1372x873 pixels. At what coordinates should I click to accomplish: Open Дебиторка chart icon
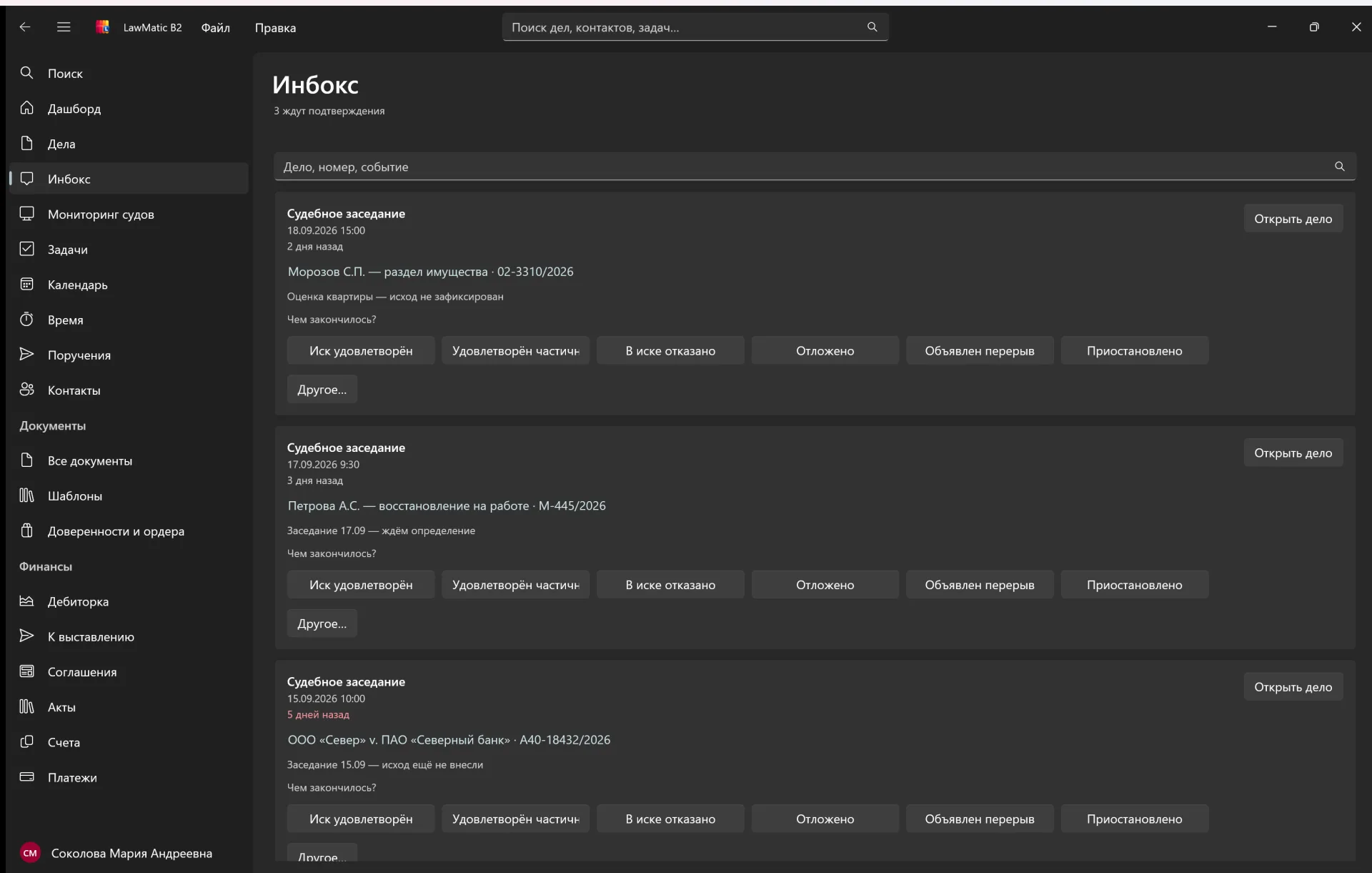[27, 601]
